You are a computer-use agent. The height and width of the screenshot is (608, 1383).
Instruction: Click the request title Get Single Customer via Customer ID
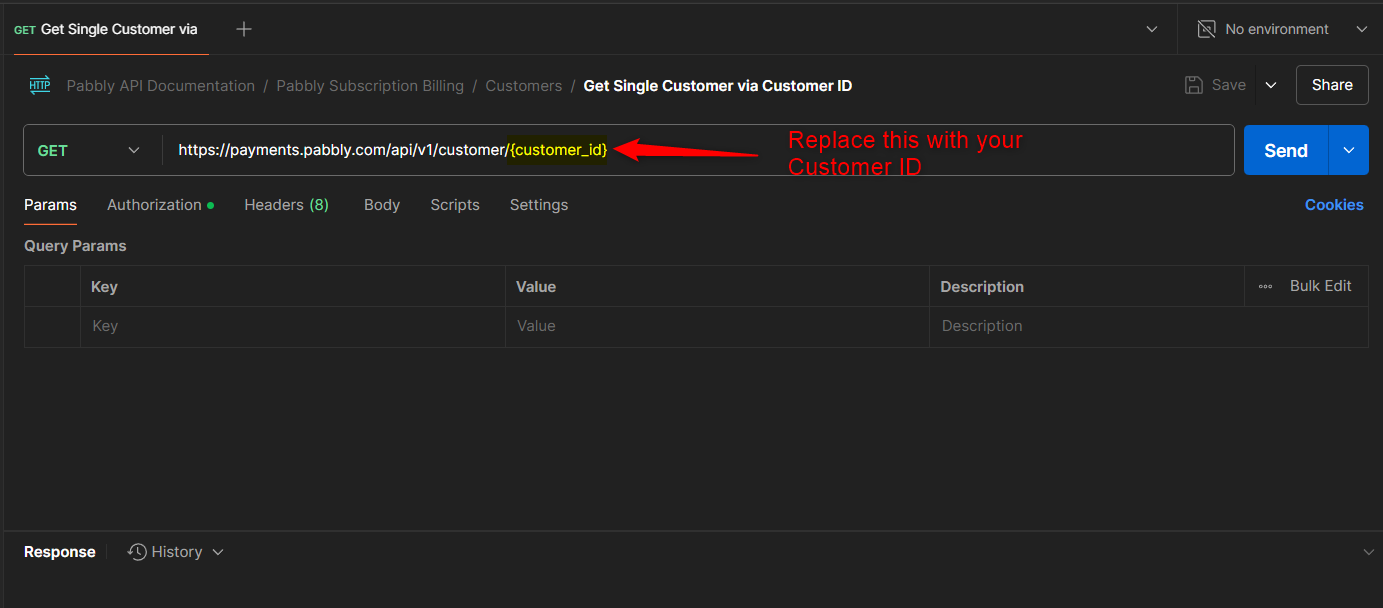tap(718, 86)
